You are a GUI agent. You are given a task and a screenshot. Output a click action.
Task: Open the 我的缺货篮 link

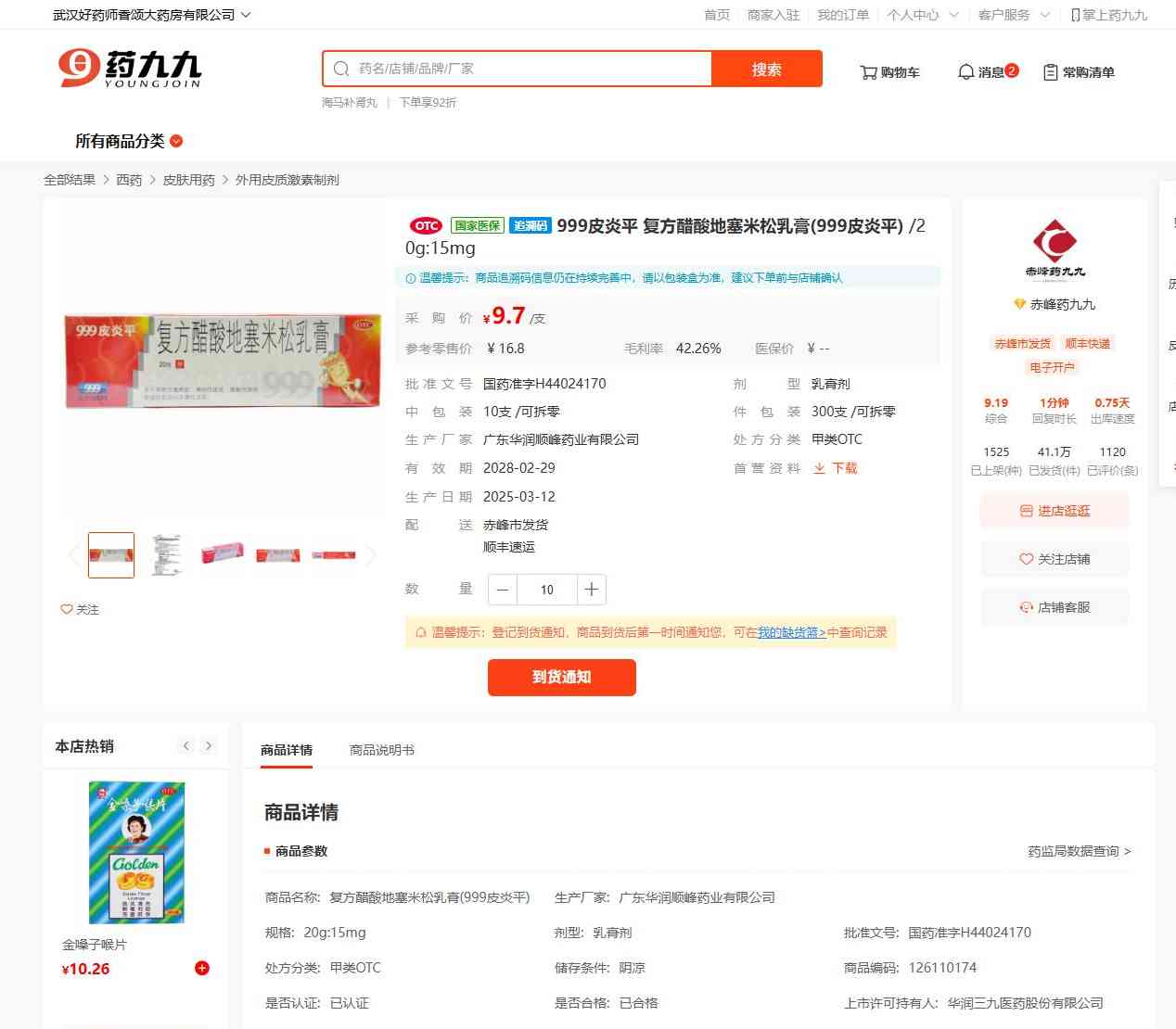tap(792, 632)
